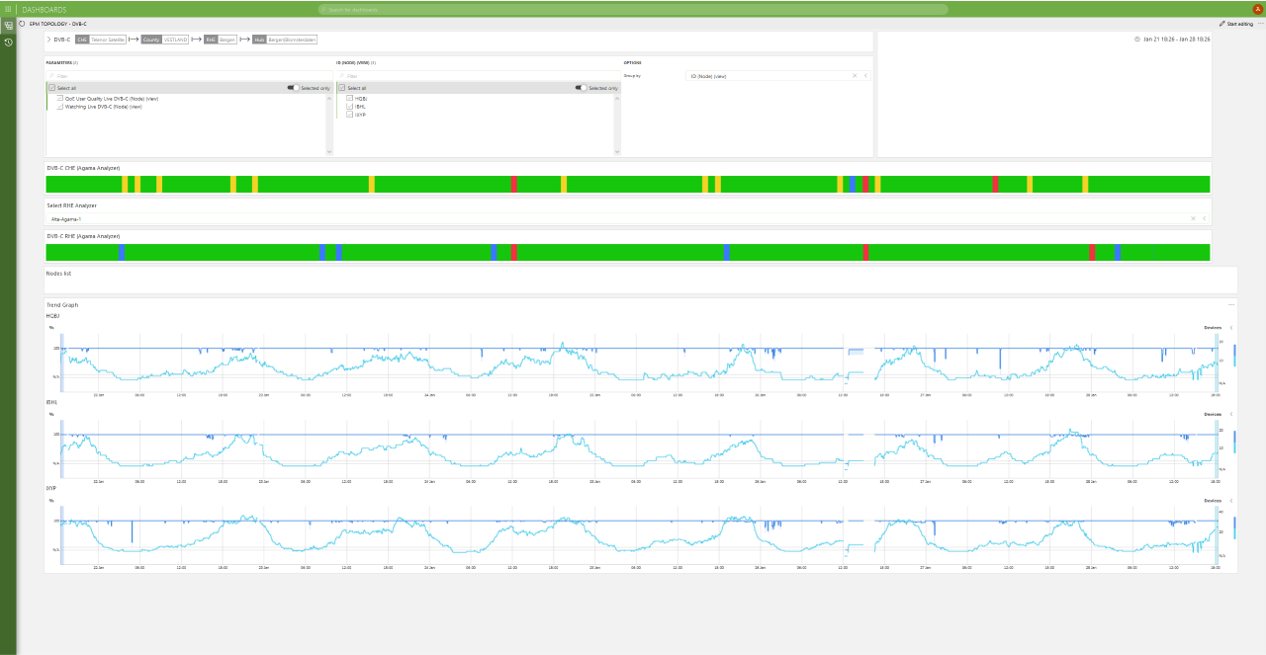
Task: Click the DVB-C CHE (Agama Analyzer) title
Action: [x=83, y=168]
